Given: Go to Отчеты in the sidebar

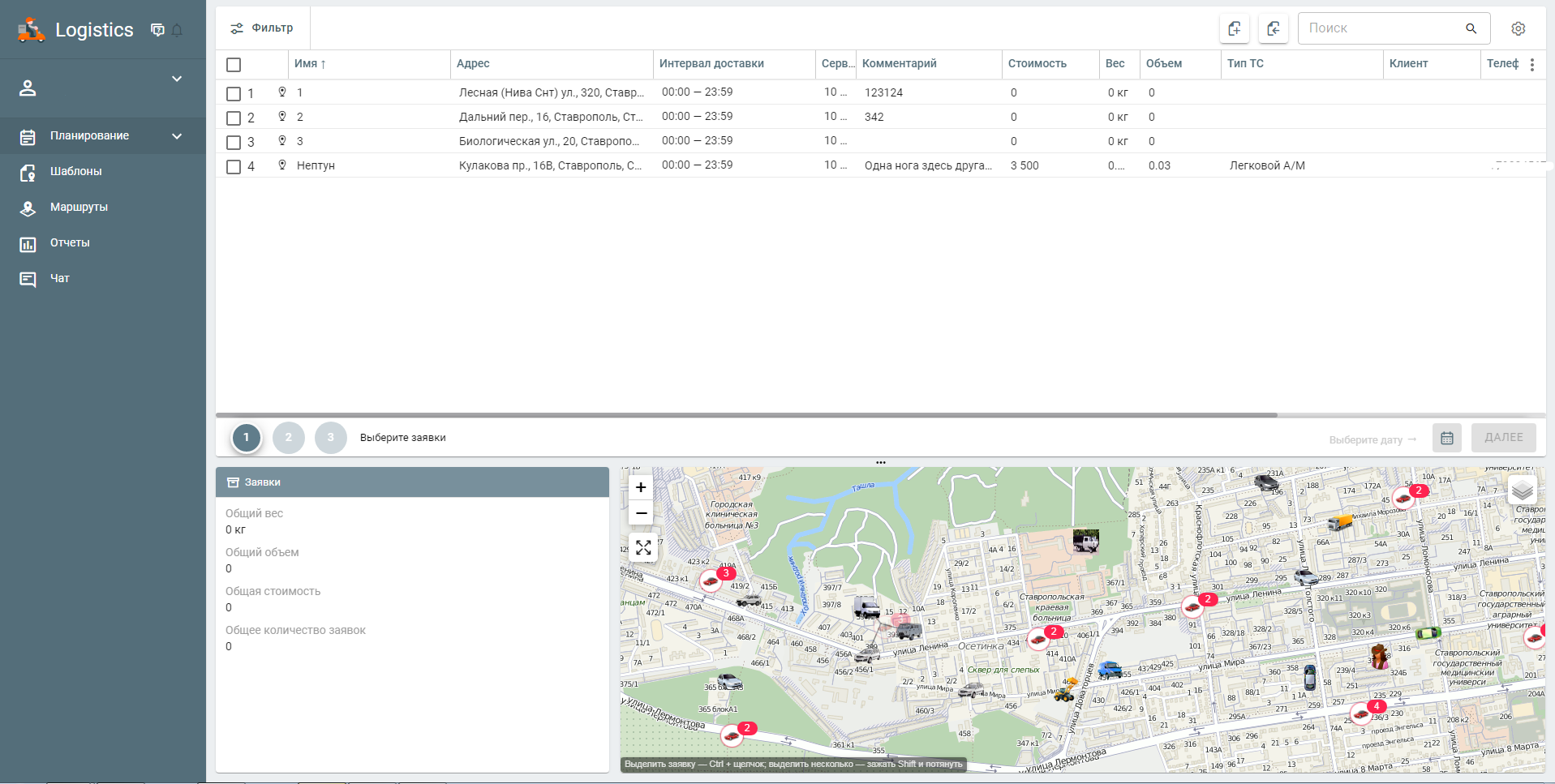Looking at the screenshot, I should pos(70,243).
